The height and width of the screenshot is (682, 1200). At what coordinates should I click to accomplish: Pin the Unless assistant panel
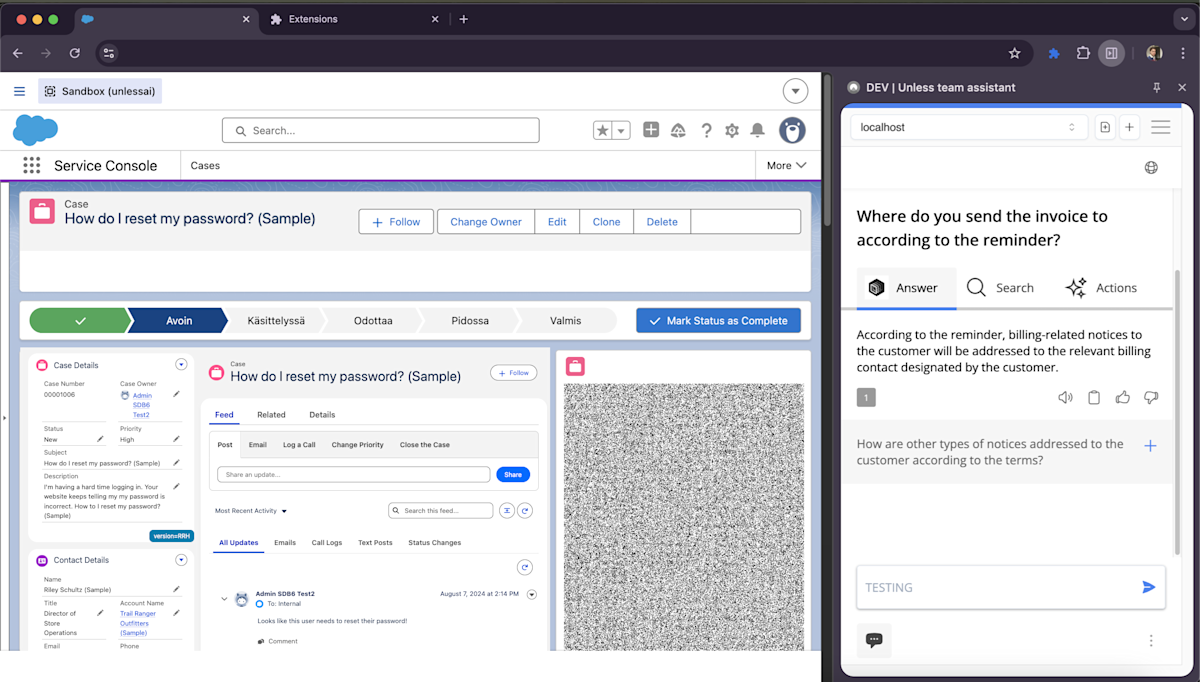(x=1156, y=87)
